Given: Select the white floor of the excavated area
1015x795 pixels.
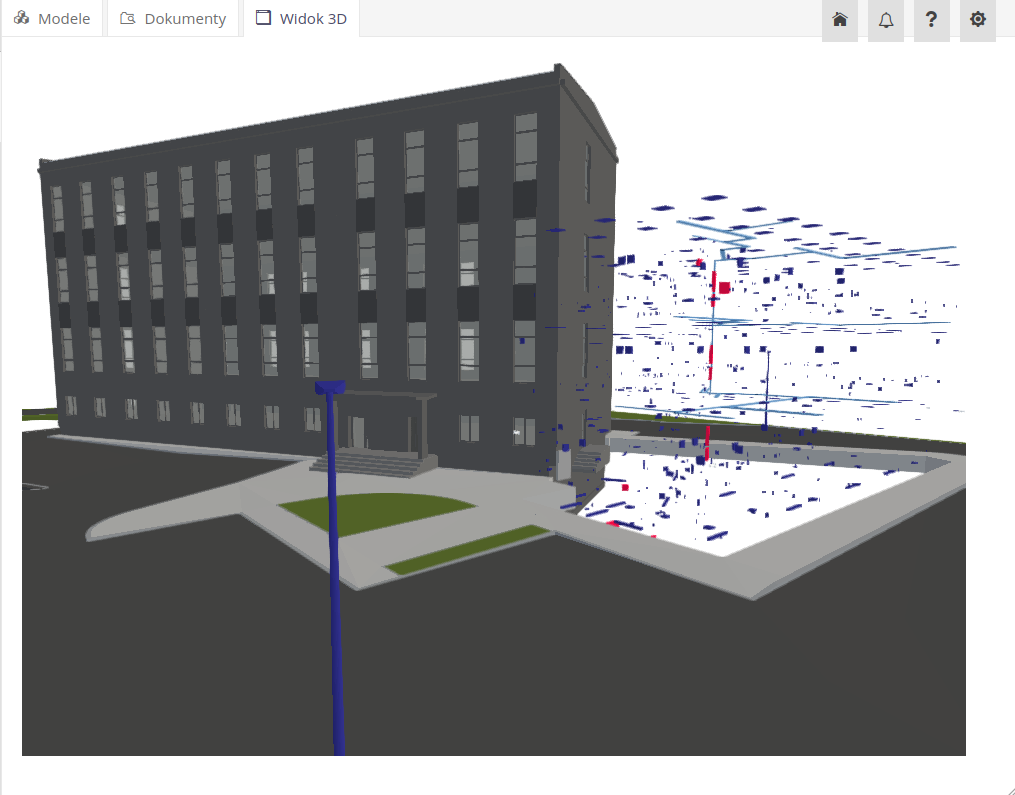Looking at the screenshot, I should tap(800, 510).
